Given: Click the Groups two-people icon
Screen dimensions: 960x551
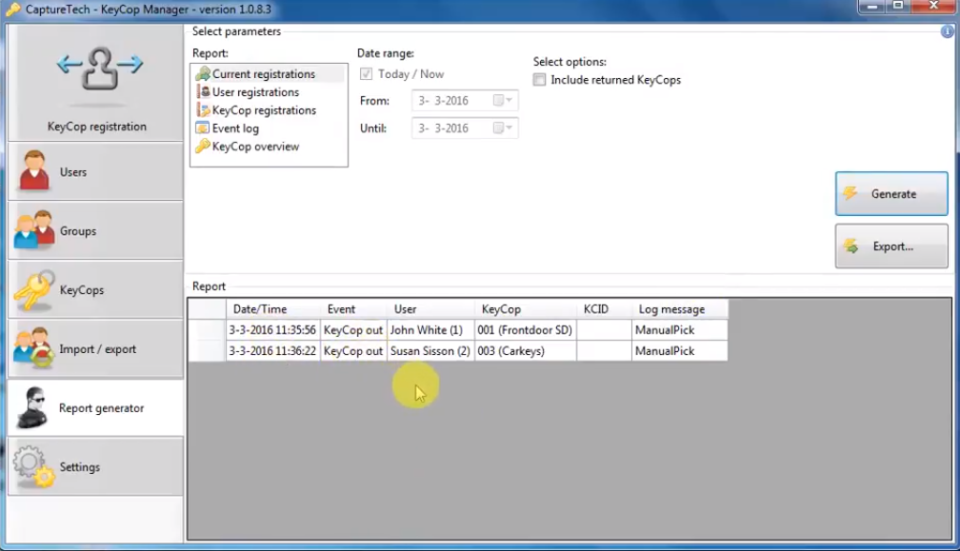Looking at the screenshot, I should pos(34,230).
